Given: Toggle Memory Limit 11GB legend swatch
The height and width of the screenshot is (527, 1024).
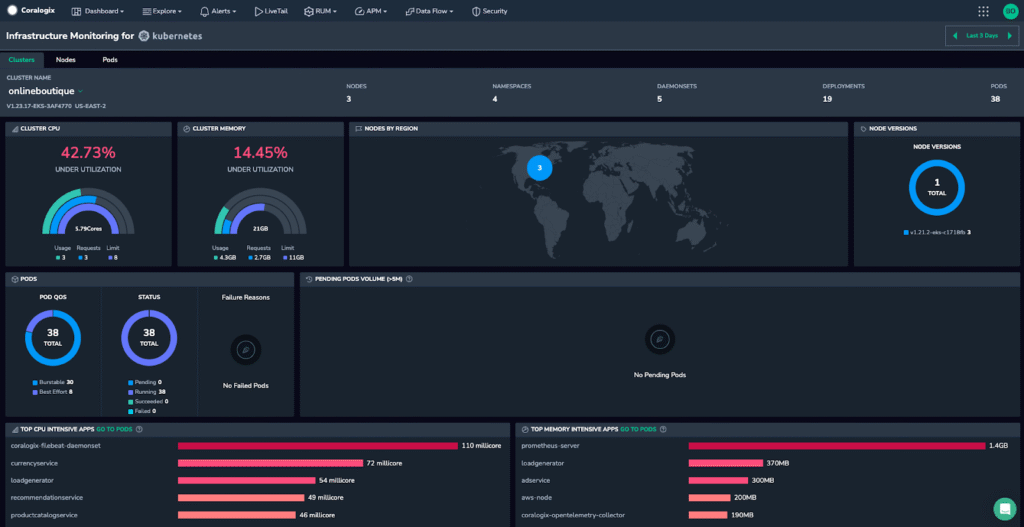Looking at the screenshot, I should click(x=285, y=258).
